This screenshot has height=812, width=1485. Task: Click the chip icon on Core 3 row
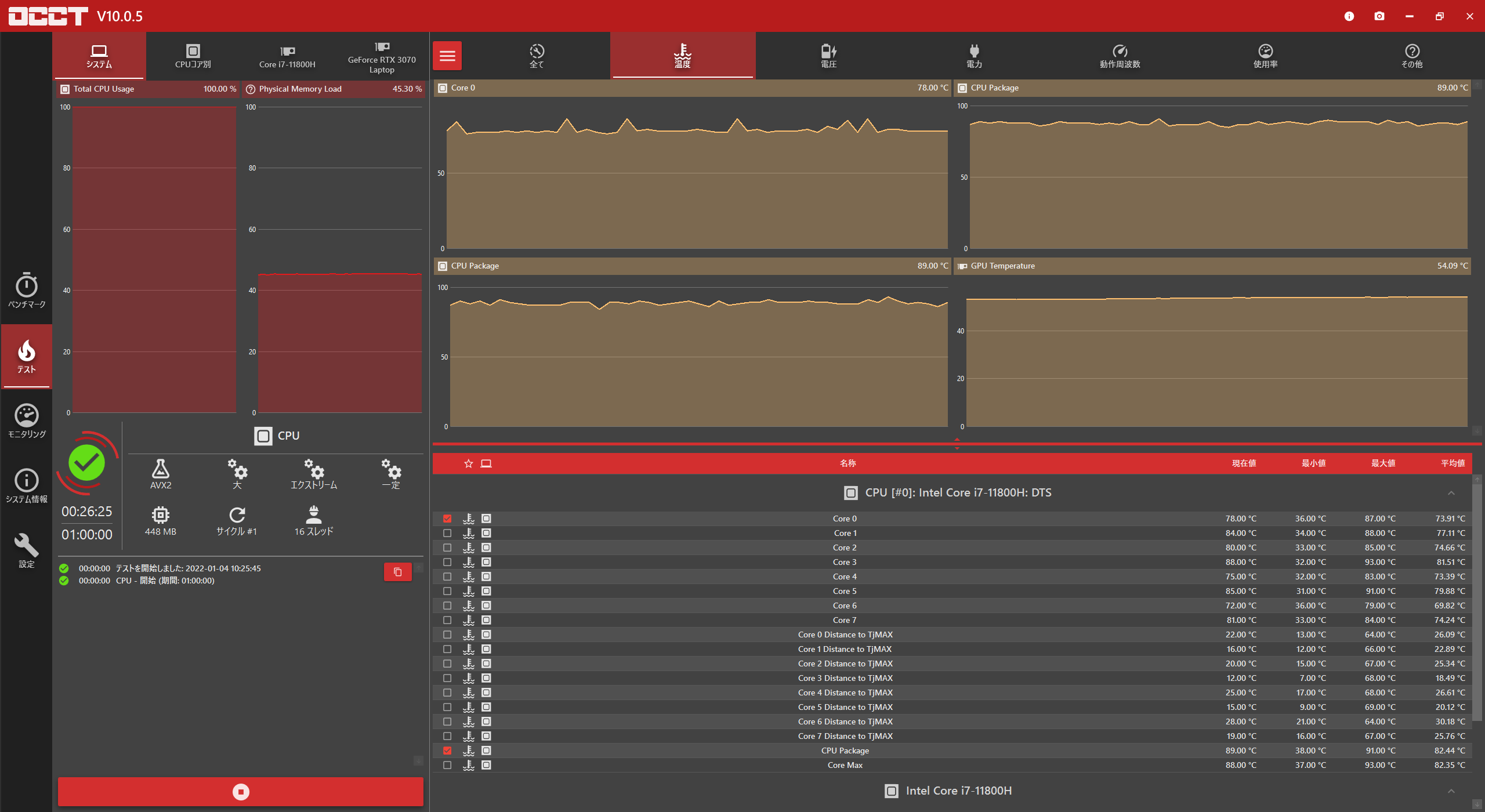pos(486,562)
